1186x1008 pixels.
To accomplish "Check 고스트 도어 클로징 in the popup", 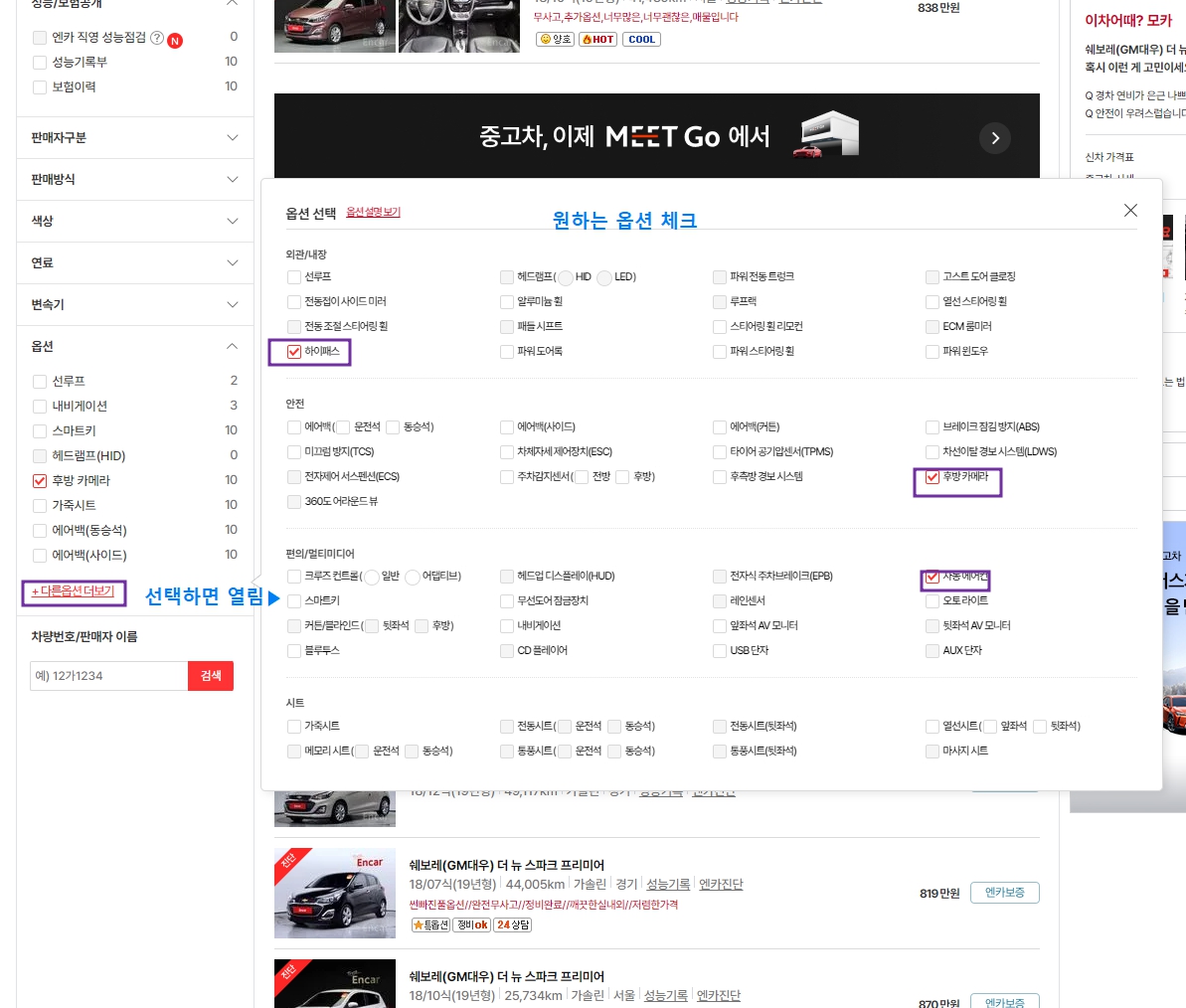I will point(932,276).
